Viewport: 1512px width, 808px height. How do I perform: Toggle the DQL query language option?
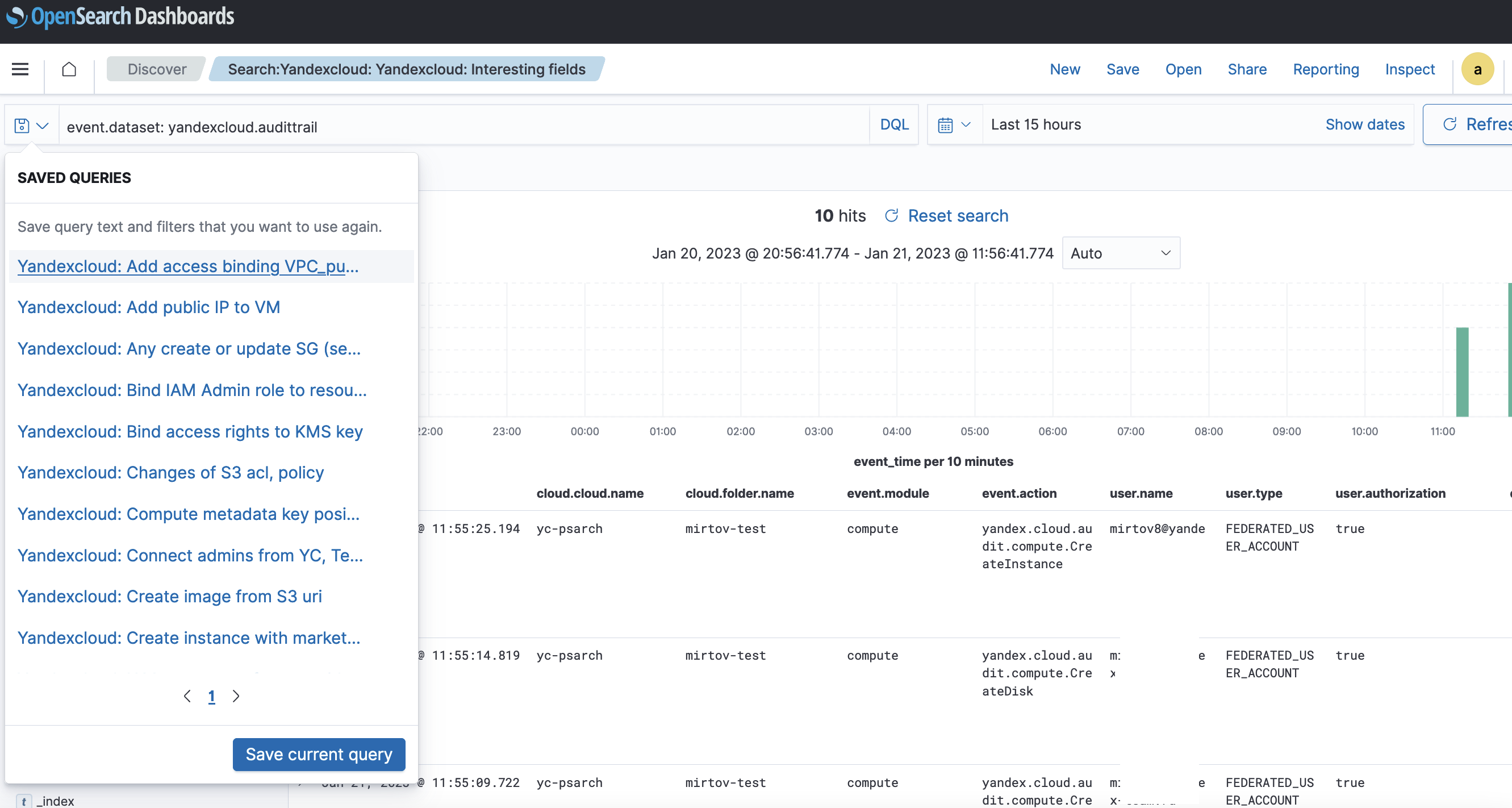(x=893, y=124)
